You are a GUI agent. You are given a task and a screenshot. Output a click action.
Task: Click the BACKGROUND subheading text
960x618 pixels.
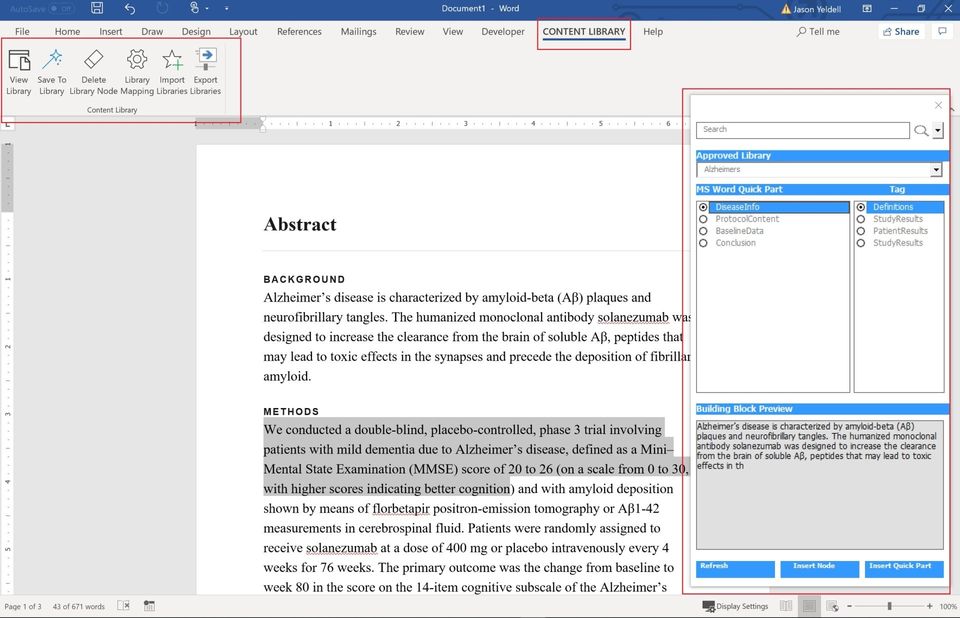304,279
